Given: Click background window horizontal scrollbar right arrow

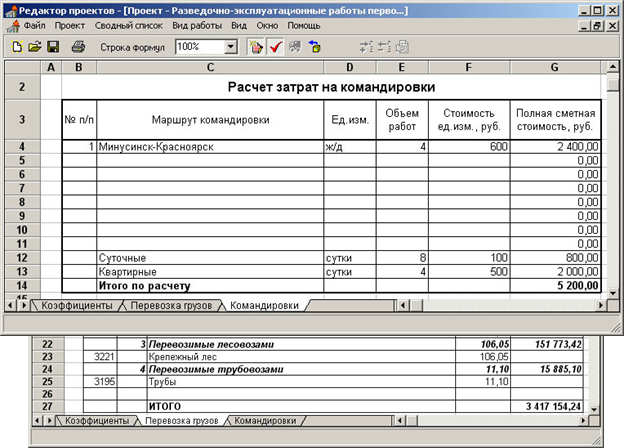Looking at the screenshot, I should coord(583,420).
